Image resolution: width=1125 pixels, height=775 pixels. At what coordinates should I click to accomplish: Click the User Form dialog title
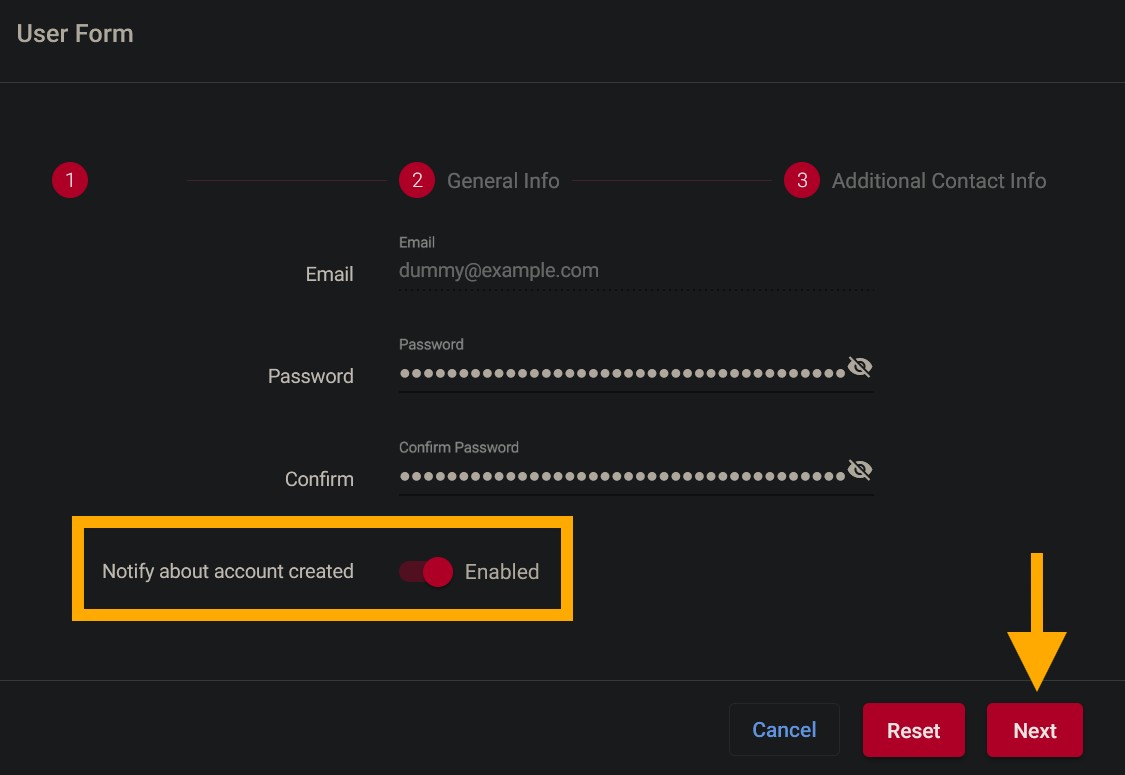point(75,33)
